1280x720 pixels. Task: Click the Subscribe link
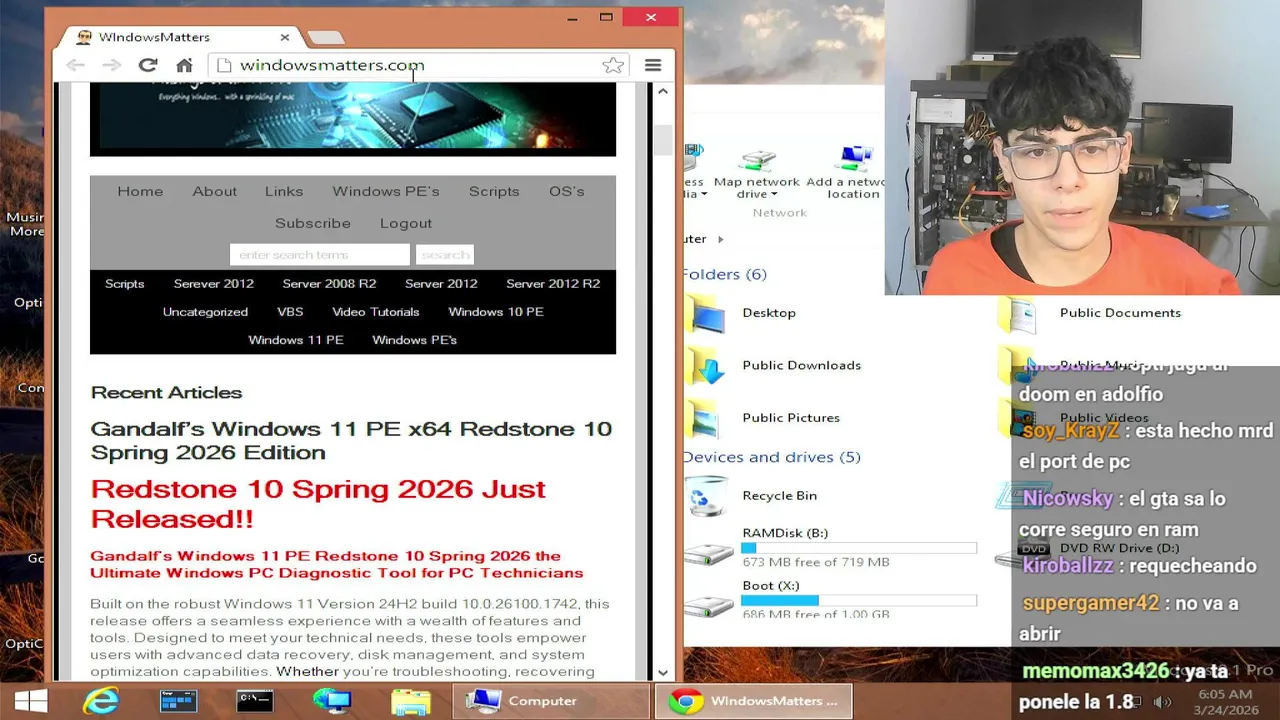pyautogui.click(x=313, y=223)
